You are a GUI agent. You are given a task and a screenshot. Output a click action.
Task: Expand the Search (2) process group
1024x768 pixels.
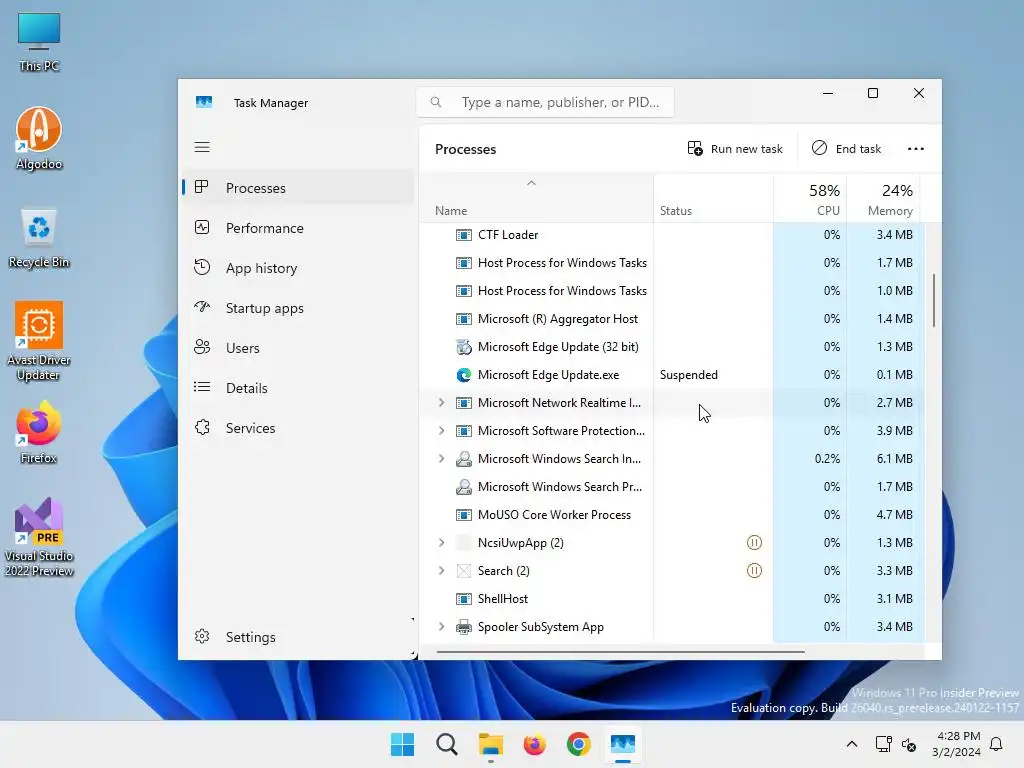click(441, 571)
